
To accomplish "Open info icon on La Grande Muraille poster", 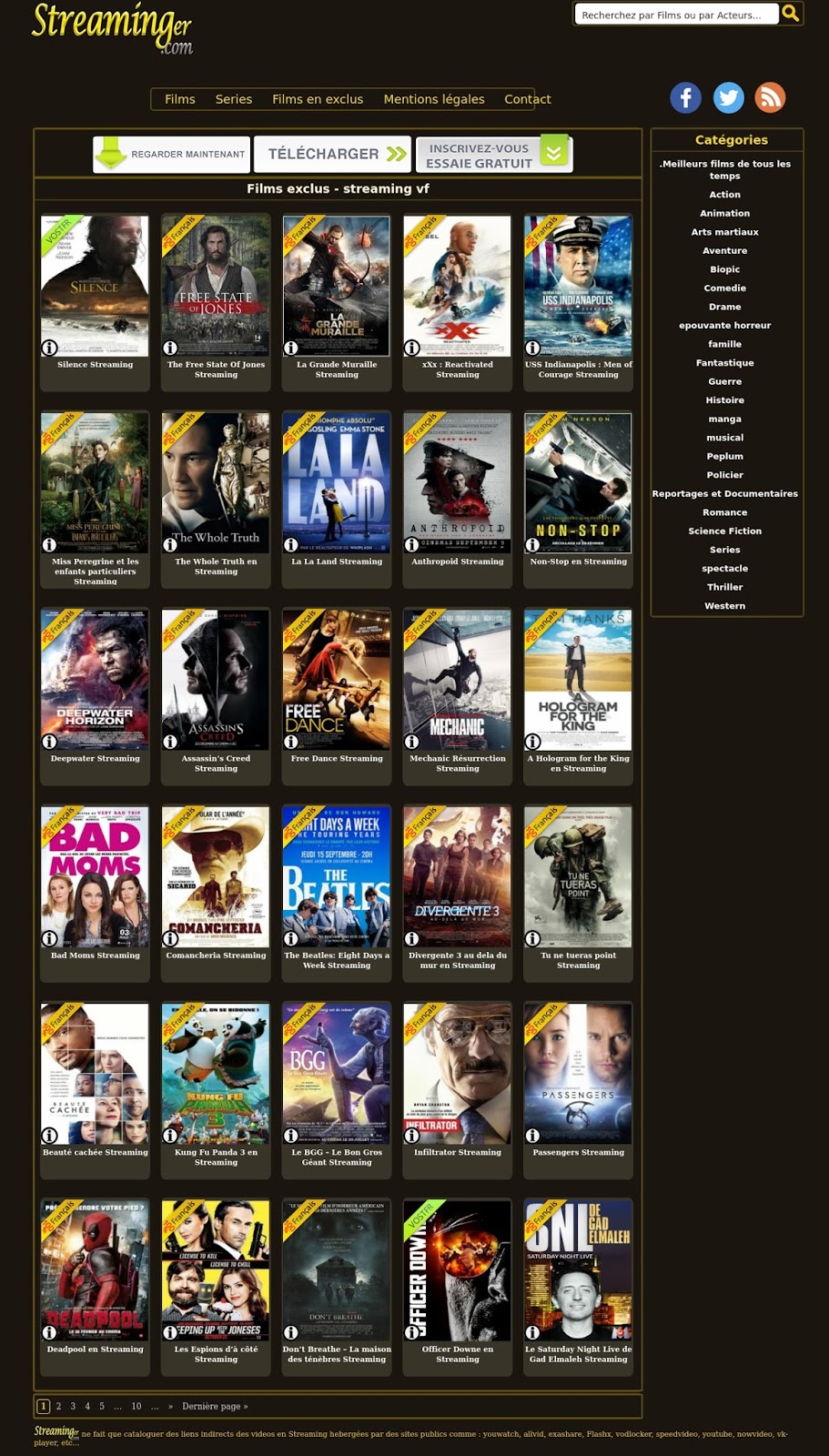I will click(291, 348).
